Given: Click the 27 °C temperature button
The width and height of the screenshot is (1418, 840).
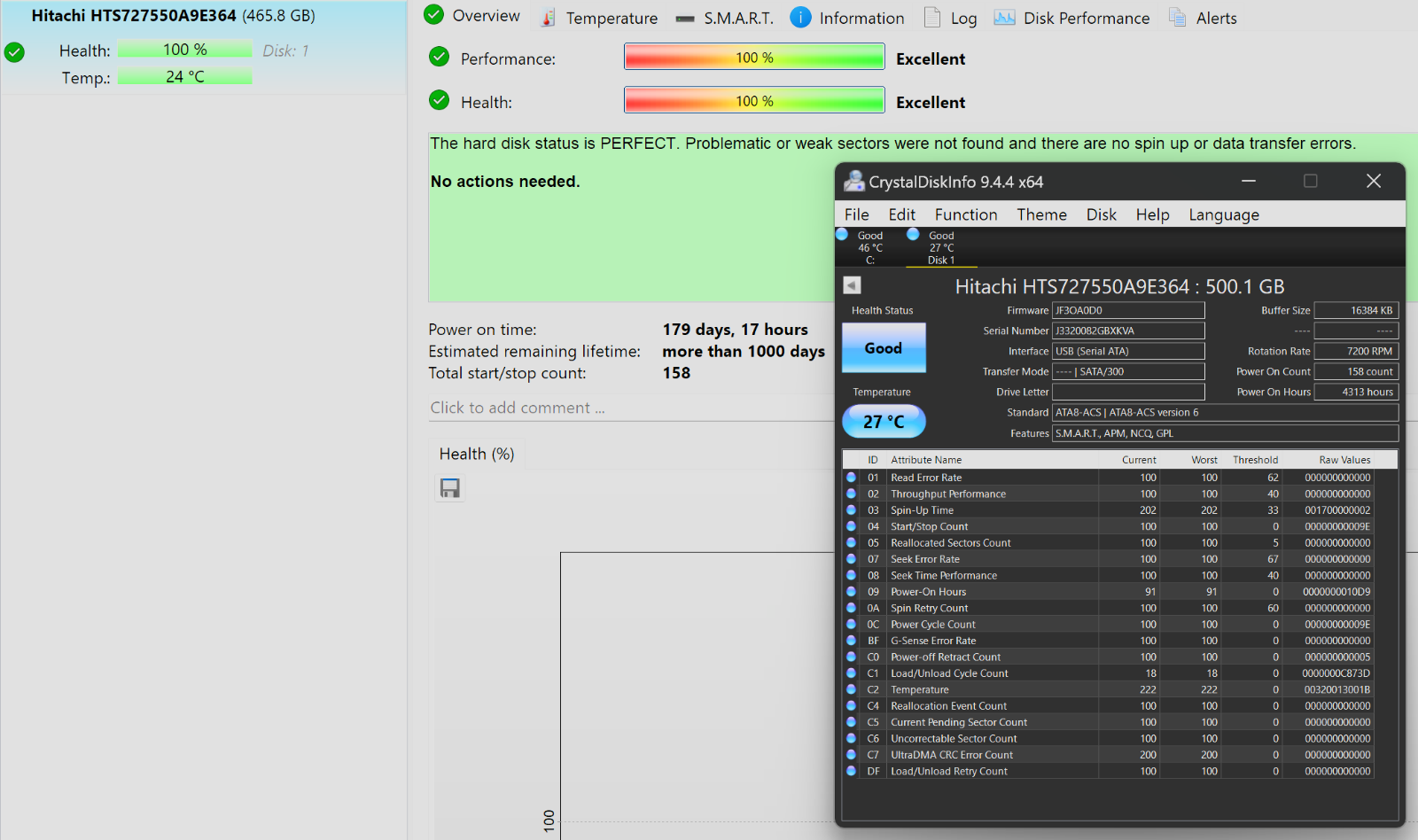Looking at the screenshot, I should [884, 422].
